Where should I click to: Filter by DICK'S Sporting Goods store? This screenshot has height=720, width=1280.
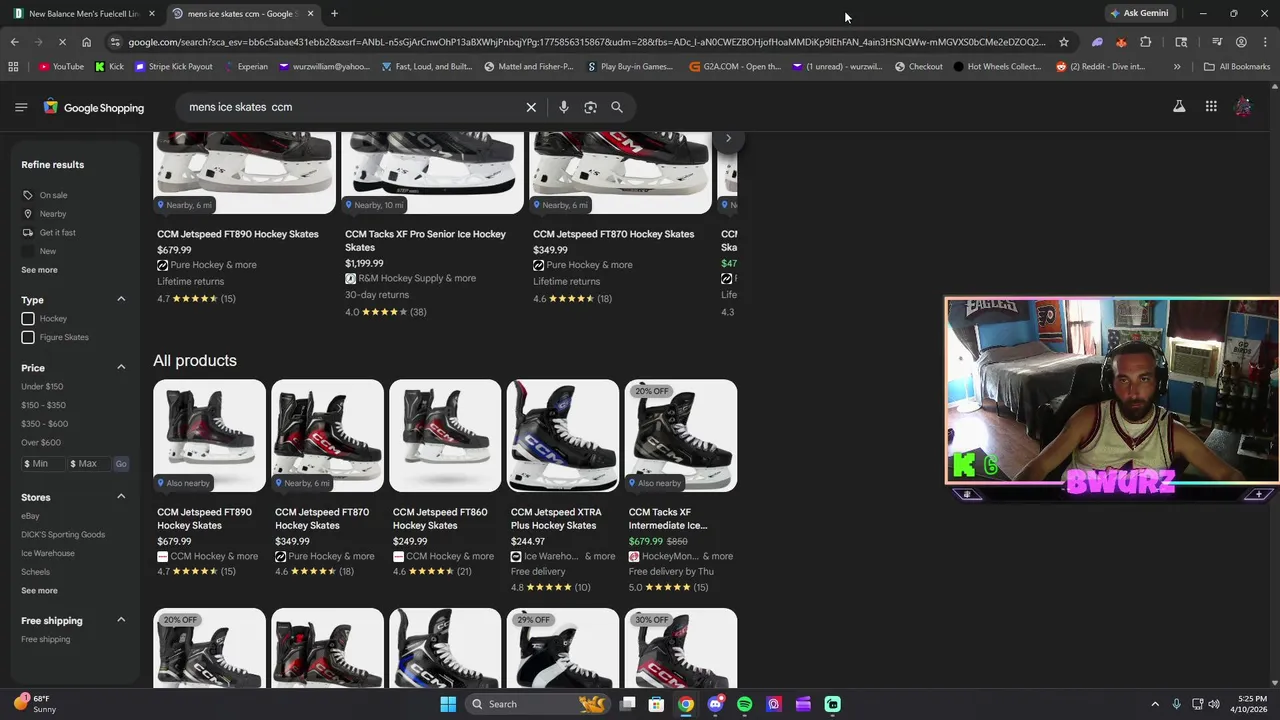coord(63,535)
